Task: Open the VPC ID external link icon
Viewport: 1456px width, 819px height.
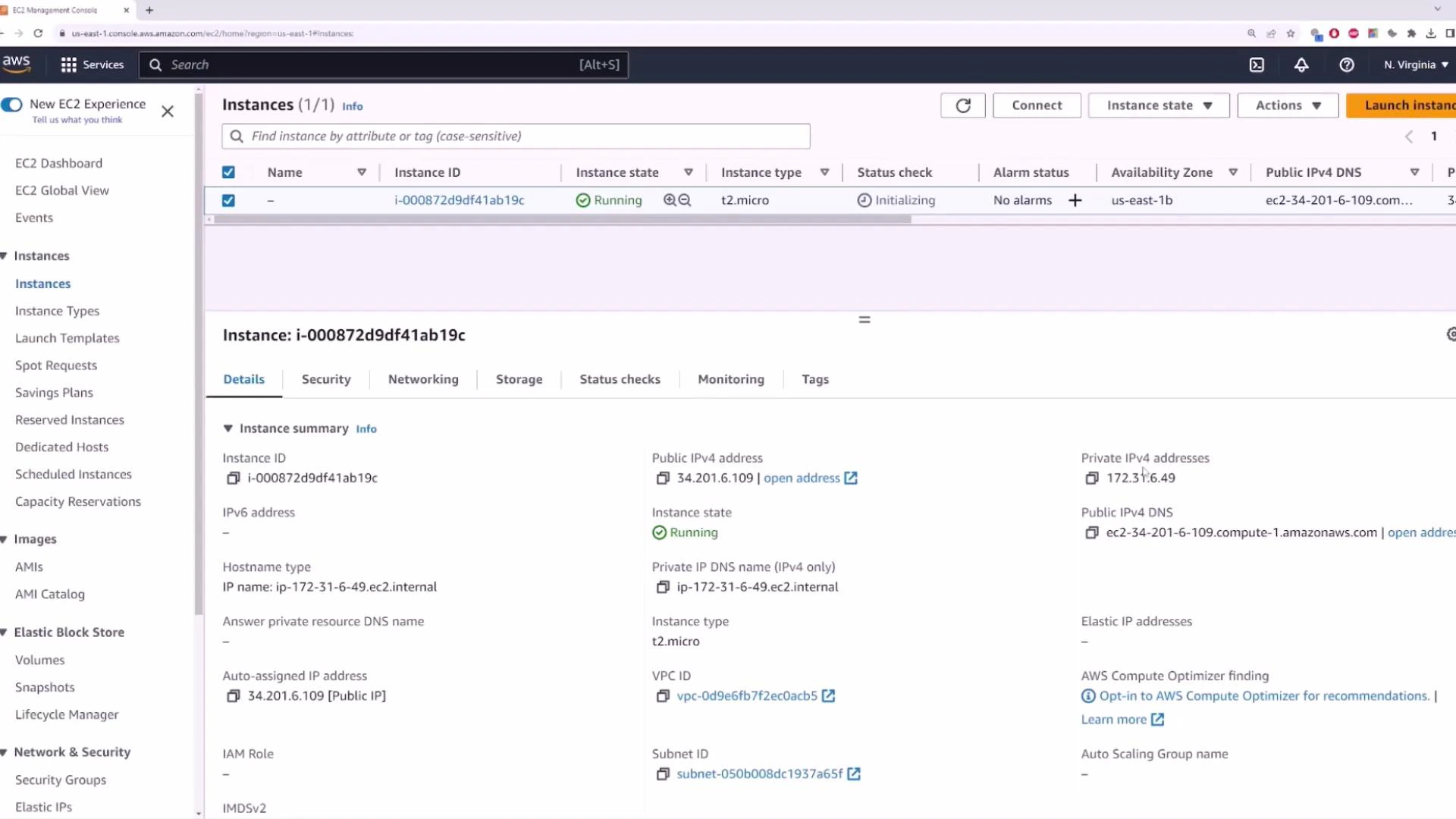Action: pos(830,695)
